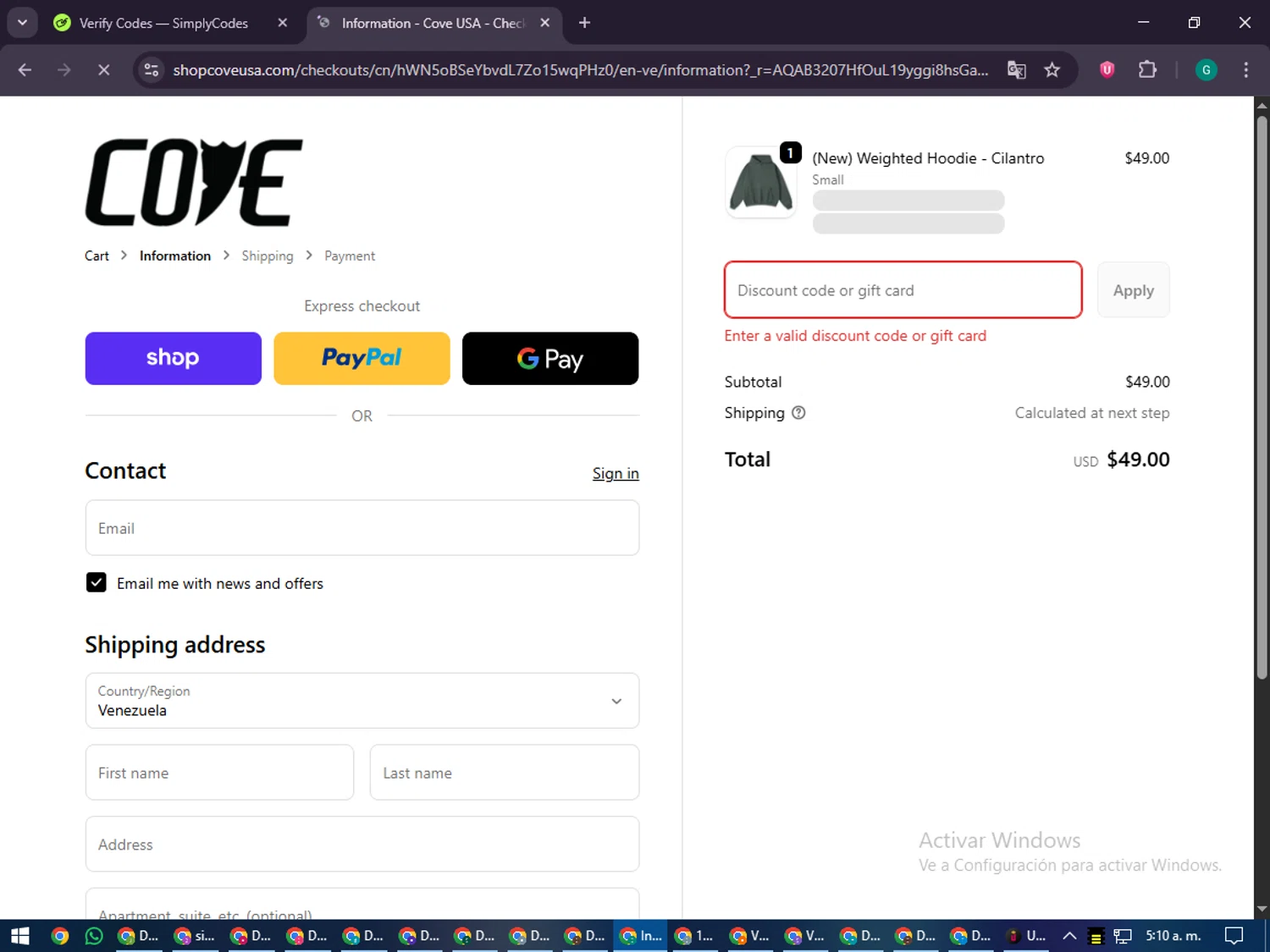Screen dimensions: 1270x952
Task: Open the red shield extension icon
Action: pyautogui.click(x=1107, y=69)
